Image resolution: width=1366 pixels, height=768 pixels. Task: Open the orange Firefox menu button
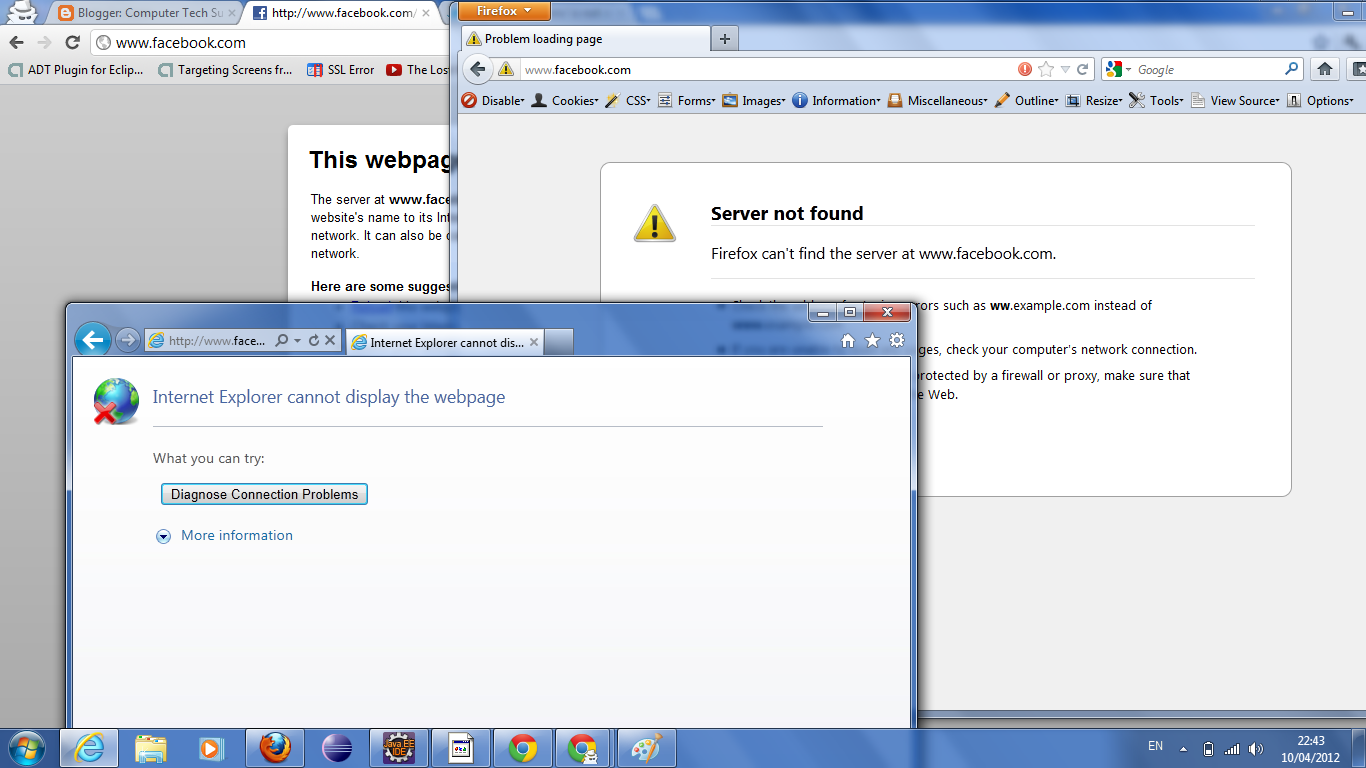coord(504,11)
